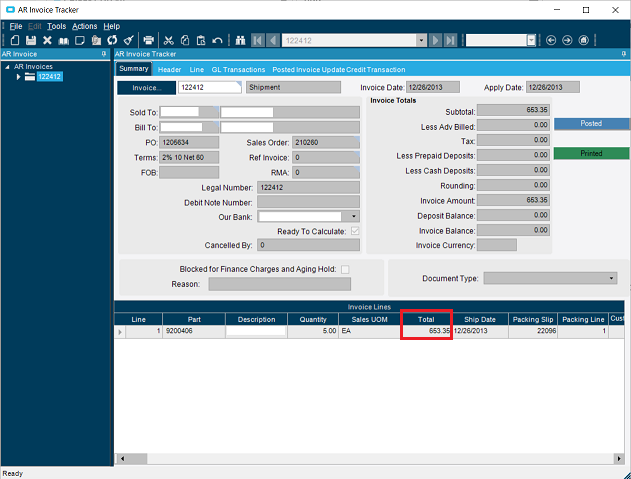Click the New document toolbar icon
The image size is (631, 479).
click(x=15, y=40)
